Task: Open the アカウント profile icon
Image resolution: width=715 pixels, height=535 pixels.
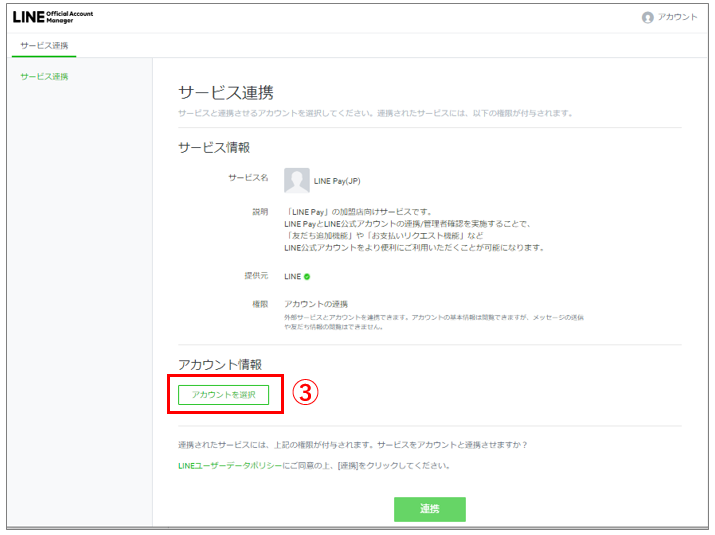Action: click(648, 17)
